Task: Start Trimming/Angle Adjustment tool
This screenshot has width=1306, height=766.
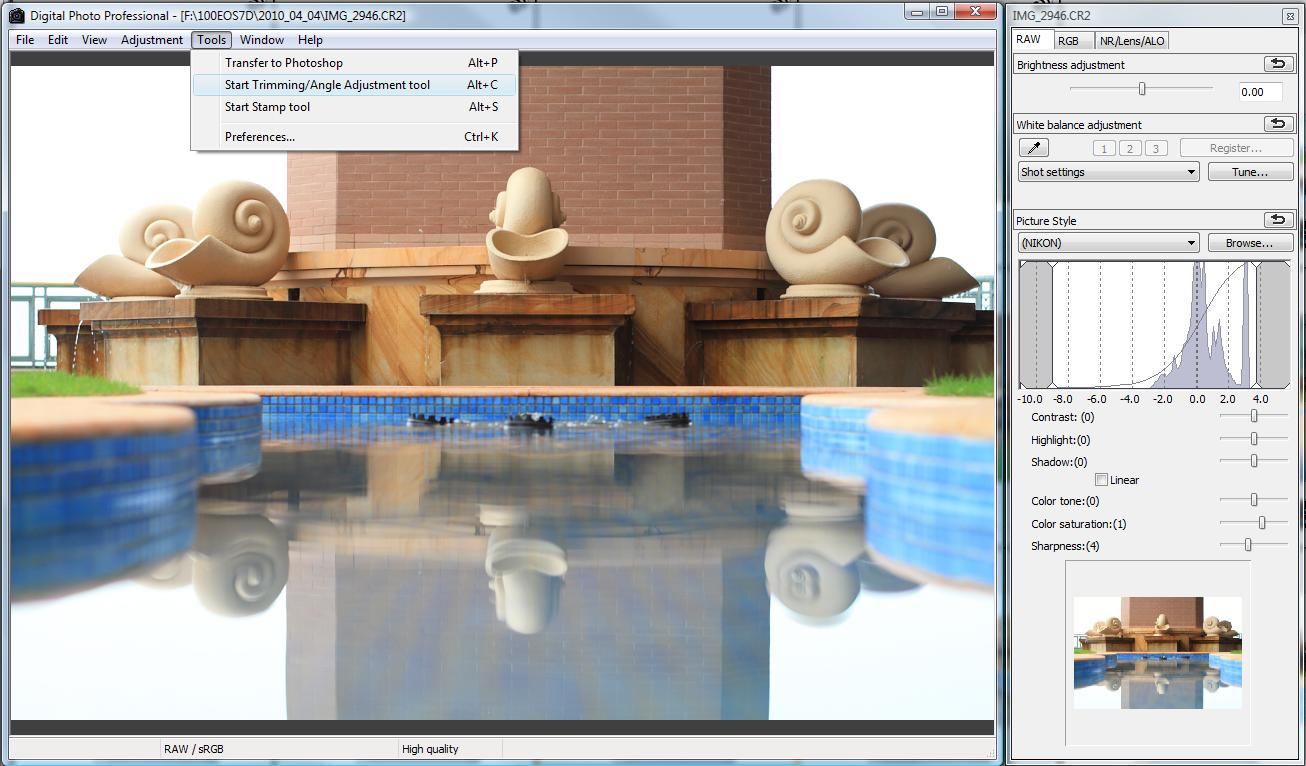Action: (355, 85)
